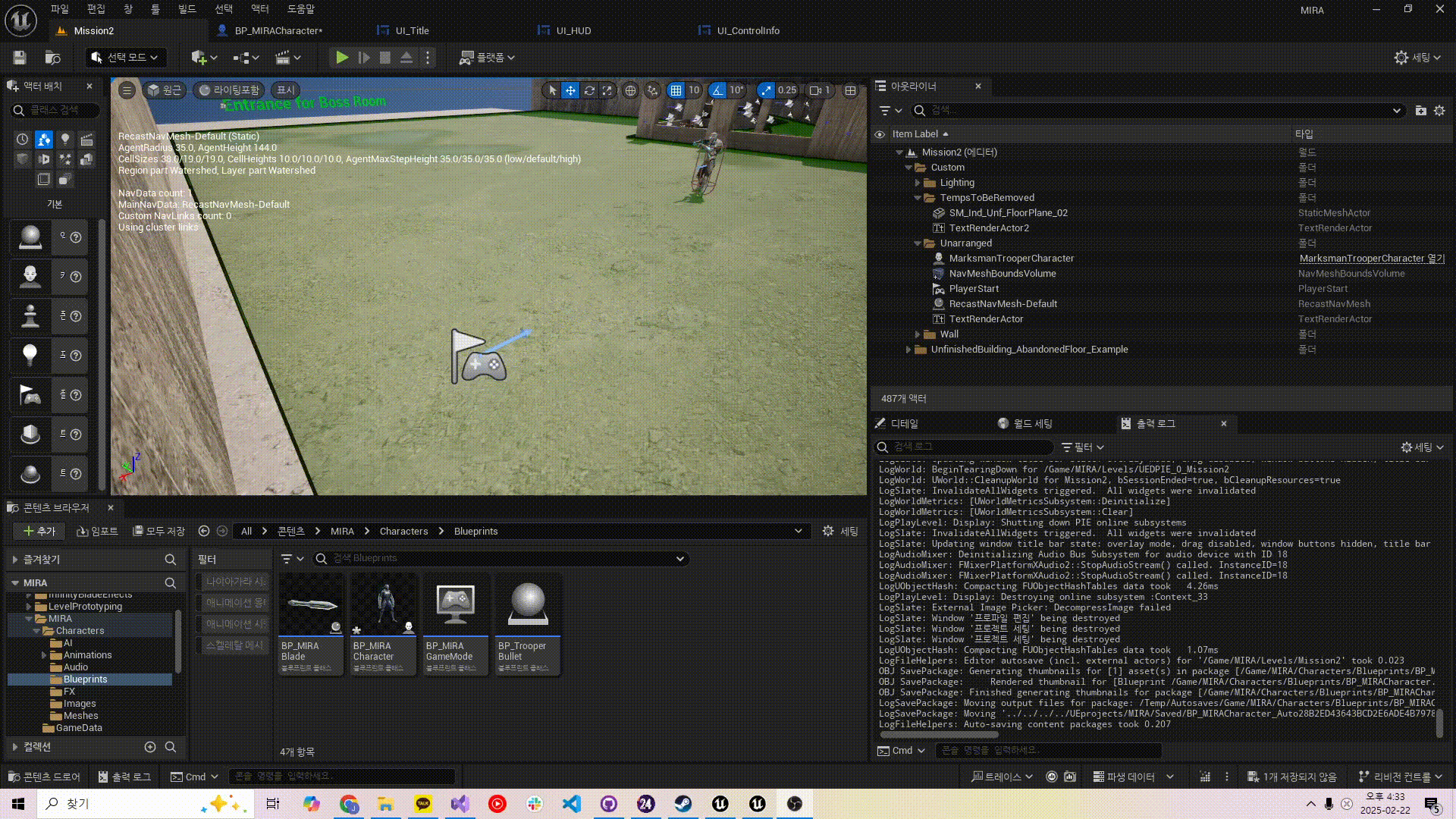Select the Lights bulb category icon

pos(65,140)
